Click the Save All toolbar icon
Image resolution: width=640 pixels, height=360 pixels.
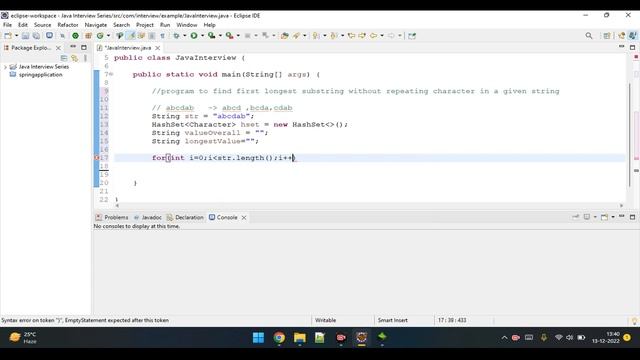point(36,36)
